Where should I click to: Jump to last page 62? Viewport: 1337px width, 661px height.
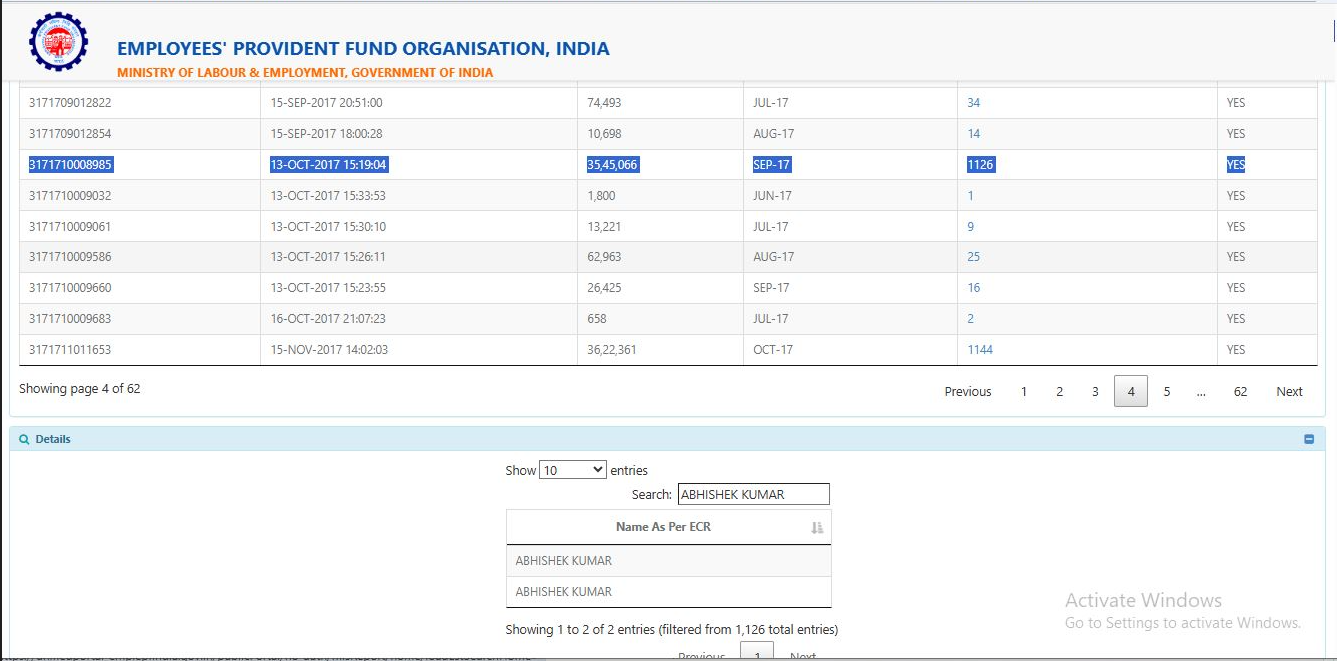point(1240,391)
